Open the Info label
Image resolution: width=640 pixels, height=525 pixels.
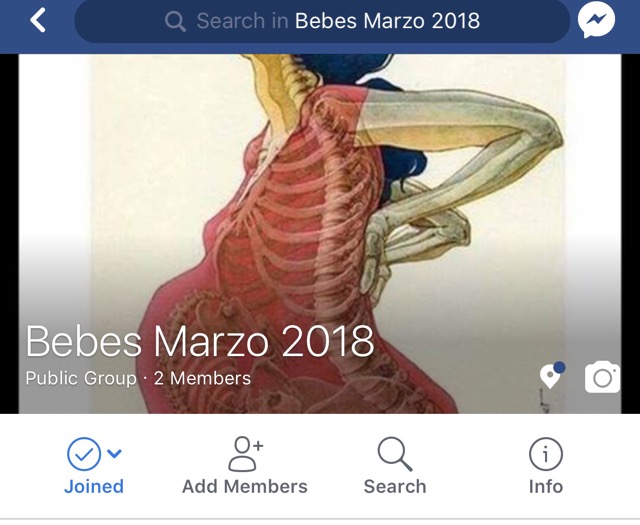click(546, 487)
